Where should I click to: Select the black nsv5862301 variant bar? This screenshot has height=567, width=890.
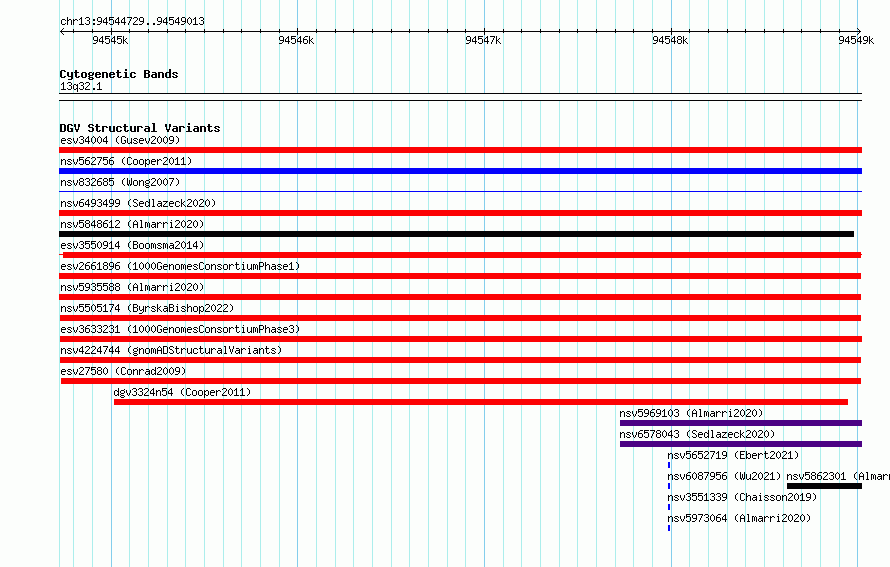click(824, 486)
